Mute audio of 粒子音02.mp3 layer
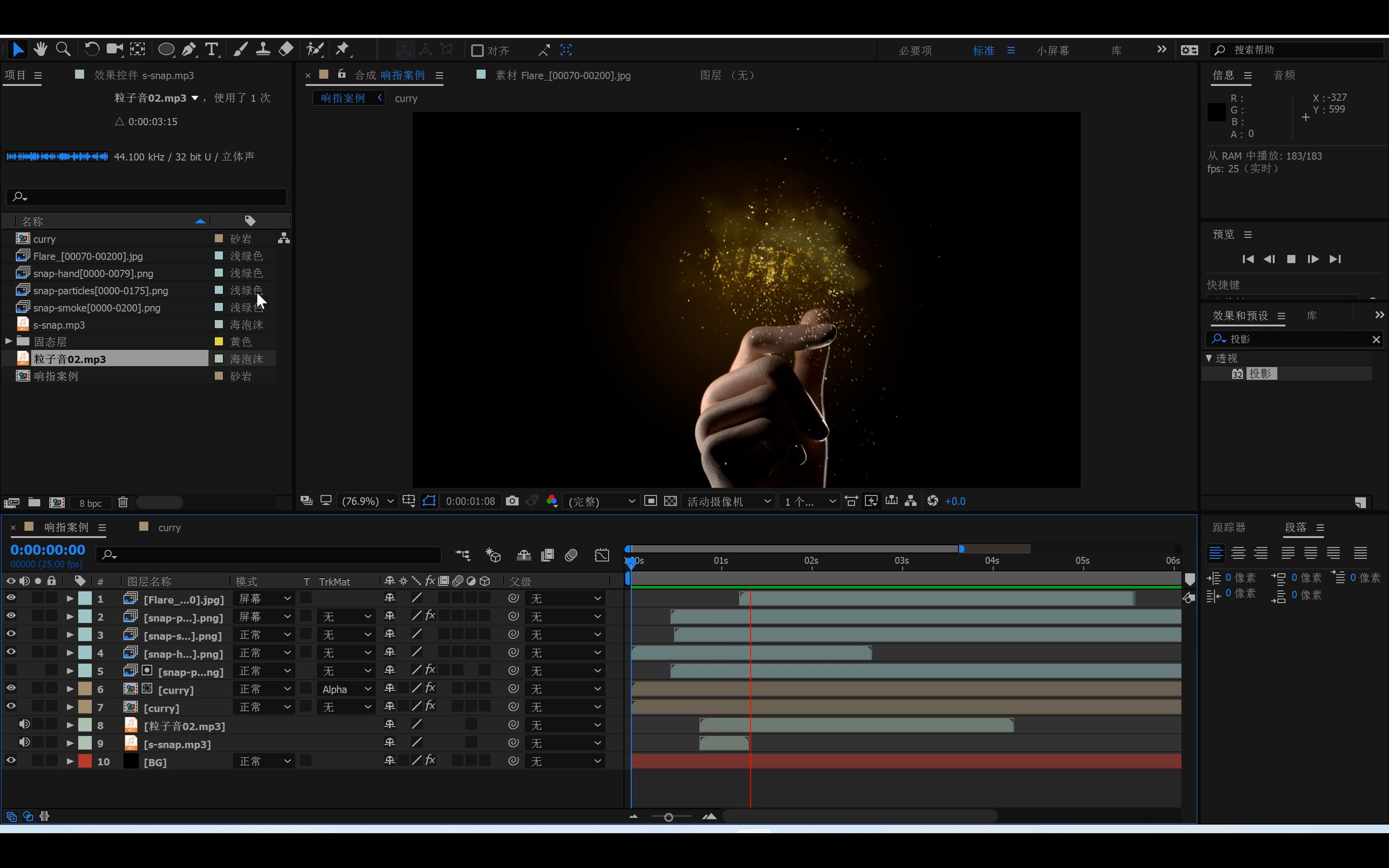 pyautogui.click(x=25, y=725)
